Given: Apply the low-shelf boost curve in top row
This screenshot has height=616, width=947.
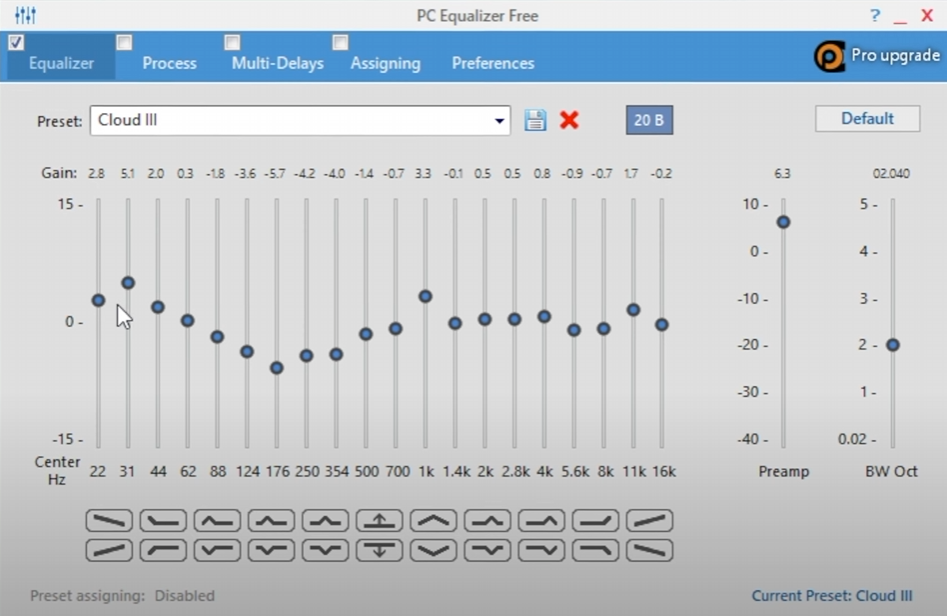Looking at the screenshot, I should [163, 521].
